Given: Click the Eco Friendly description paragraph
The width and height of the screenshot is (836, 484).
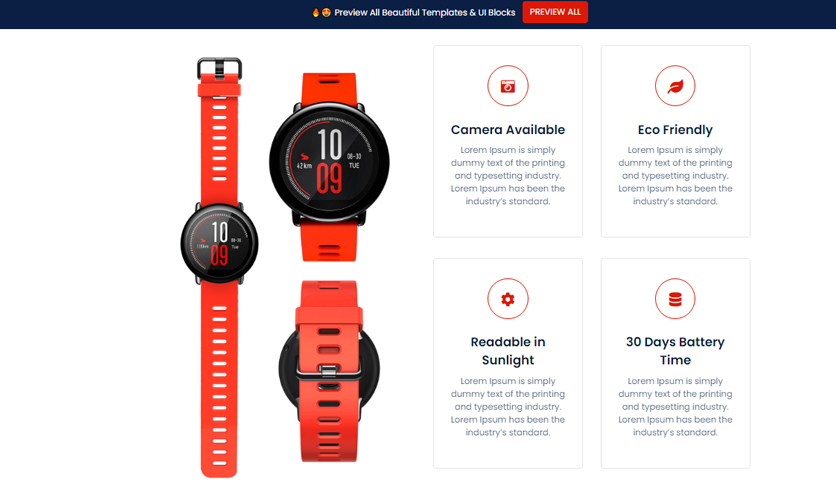Looking at the screenshot, I should click(675, 175).
